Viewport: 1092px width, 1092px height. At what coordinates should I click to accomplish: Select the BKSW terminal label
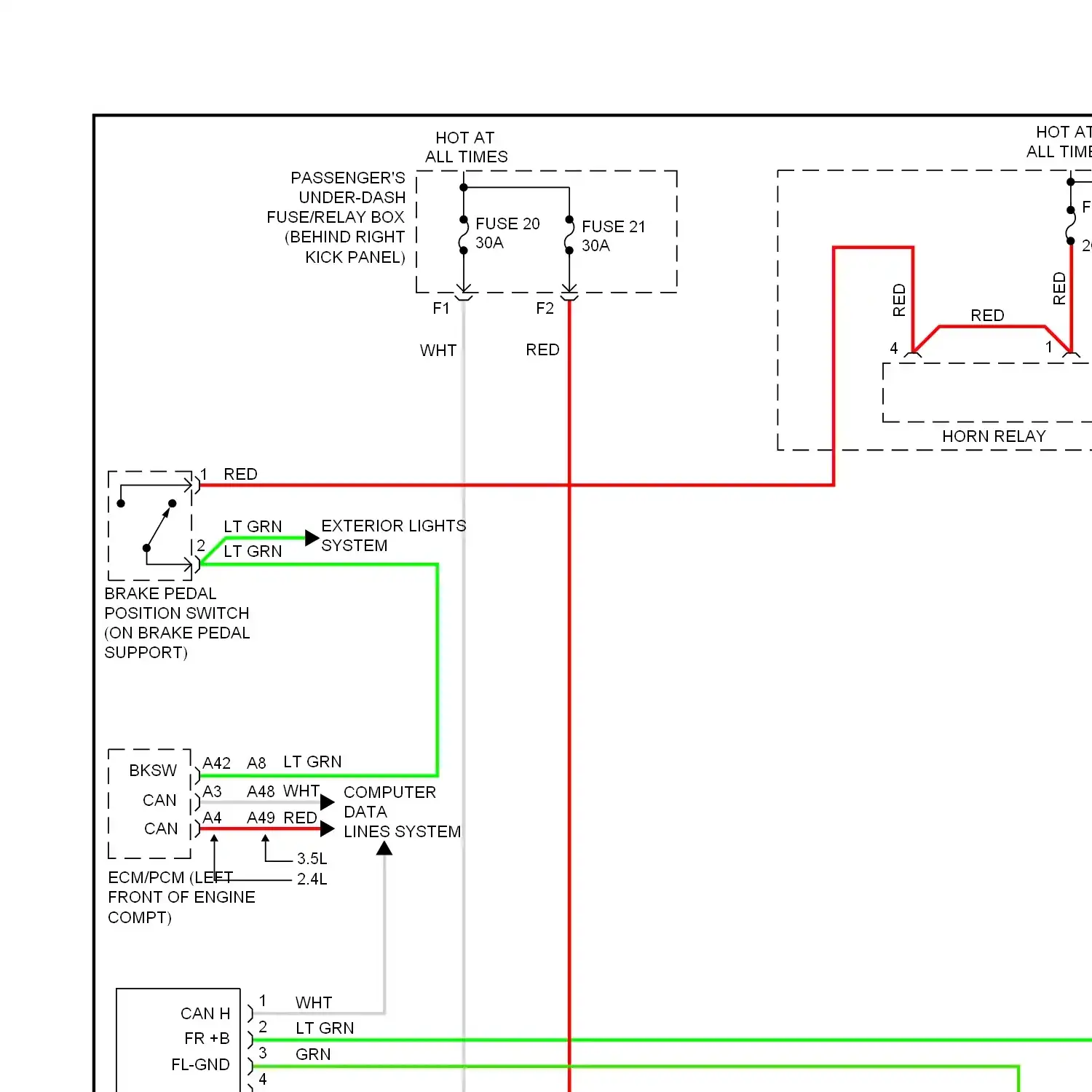tap(153, 770)
